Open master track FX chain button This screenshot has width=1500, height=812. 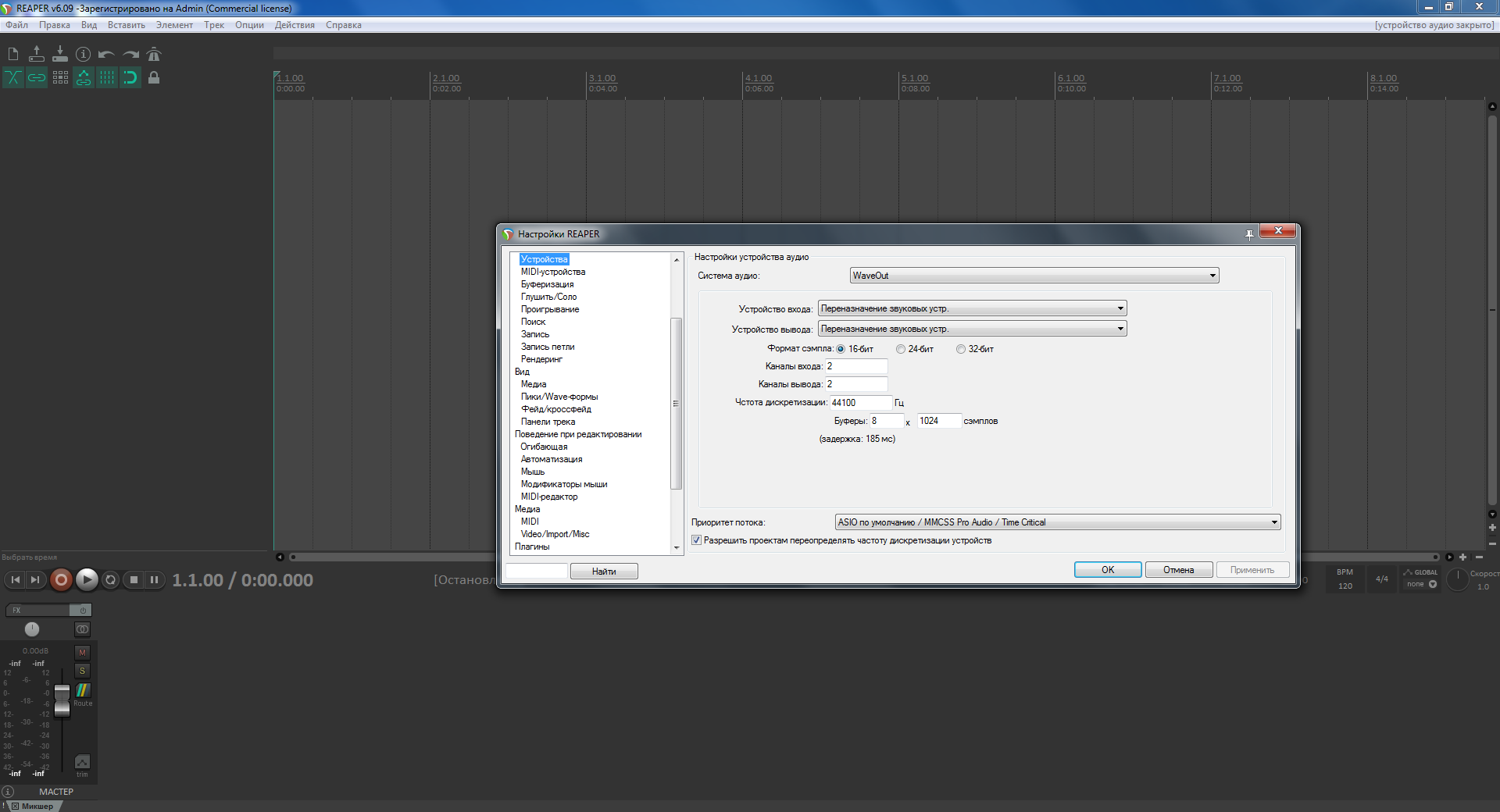coord(37,610)
